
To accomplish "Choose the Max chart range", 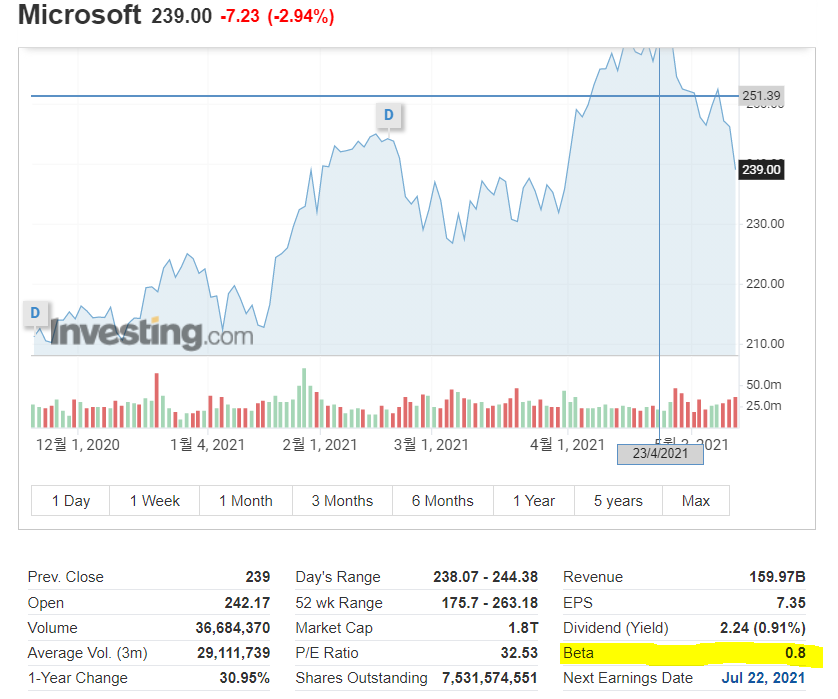I will click(696, 501).
